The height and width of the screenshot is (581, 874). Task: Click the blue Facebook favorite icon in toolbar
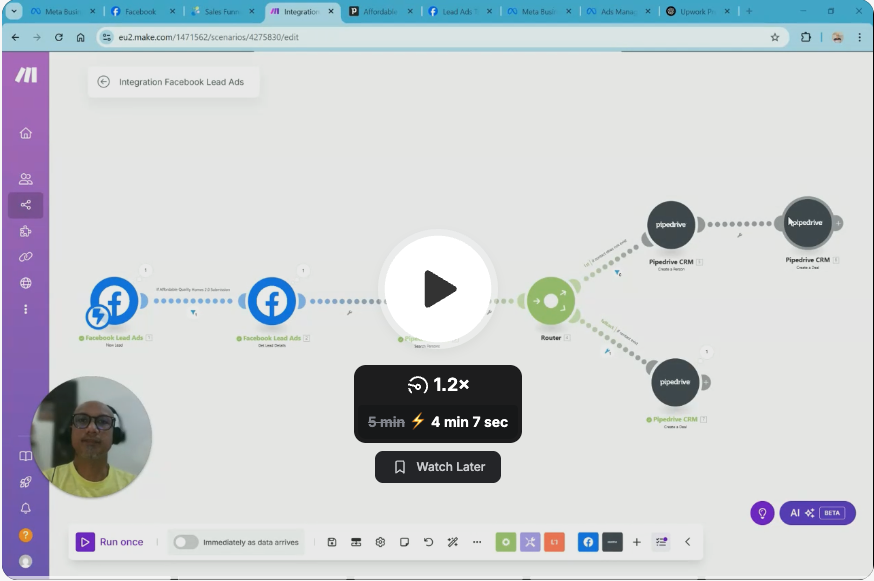coord(588,542)
